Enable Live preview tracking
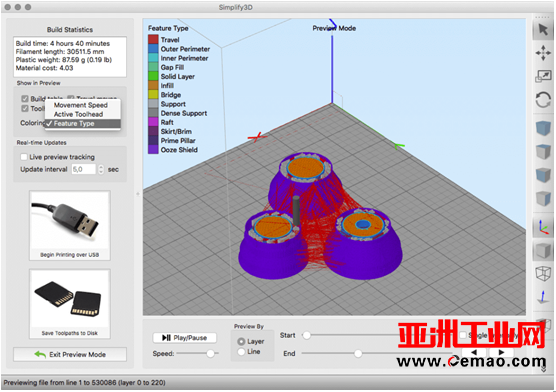 click(x=24, y=157)
